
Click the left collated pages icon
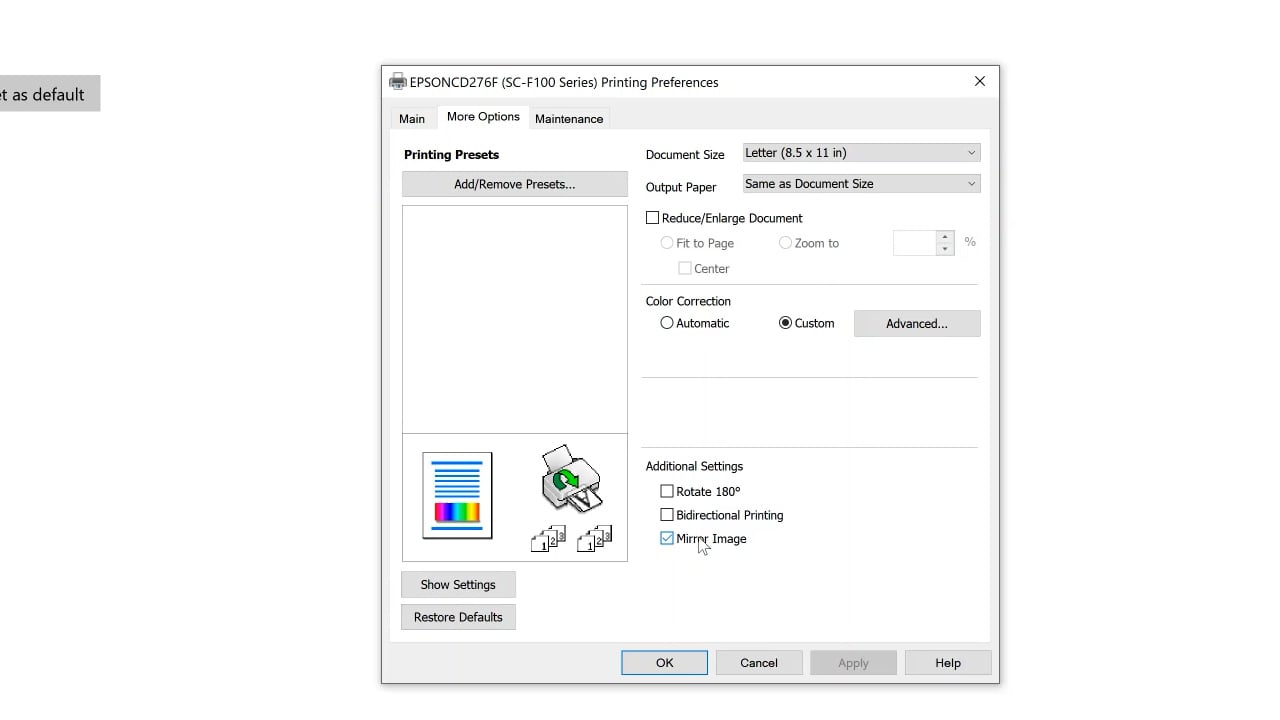coord(548,538)
